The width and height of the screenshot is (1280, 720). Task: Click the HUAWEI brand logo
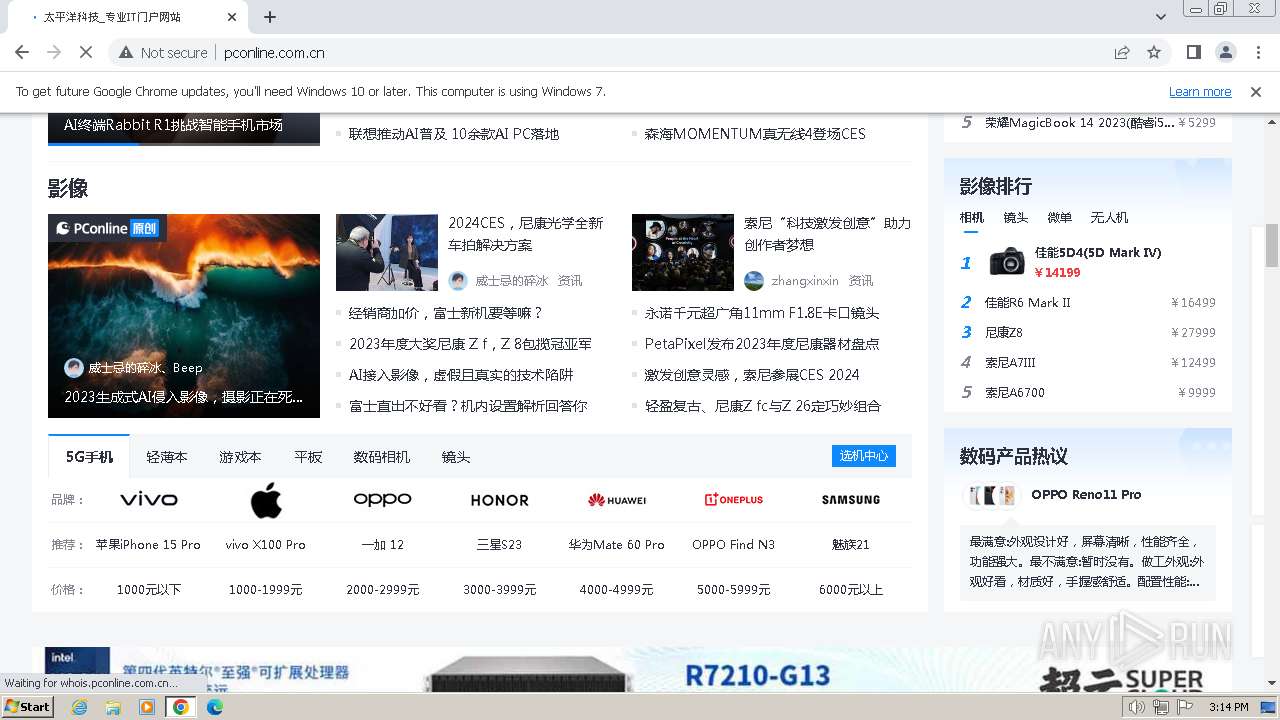(x=617, y=500)
